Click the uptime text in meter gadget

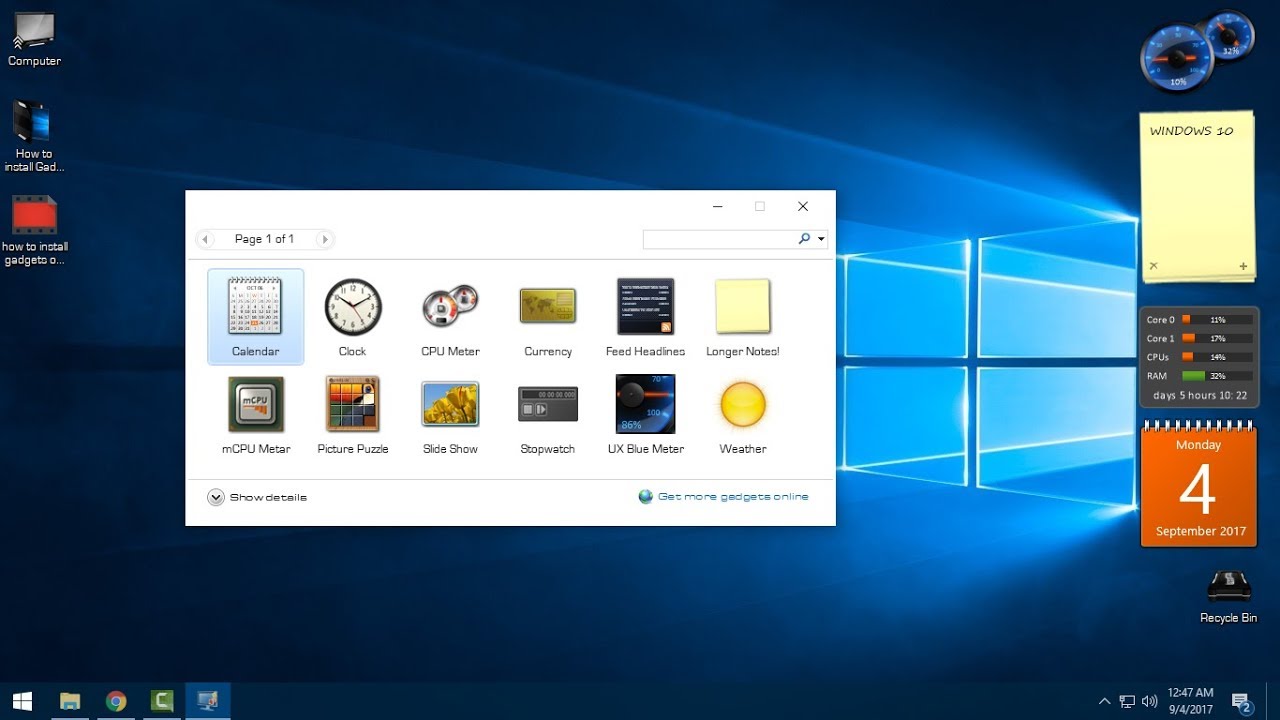pos(1199,396)
